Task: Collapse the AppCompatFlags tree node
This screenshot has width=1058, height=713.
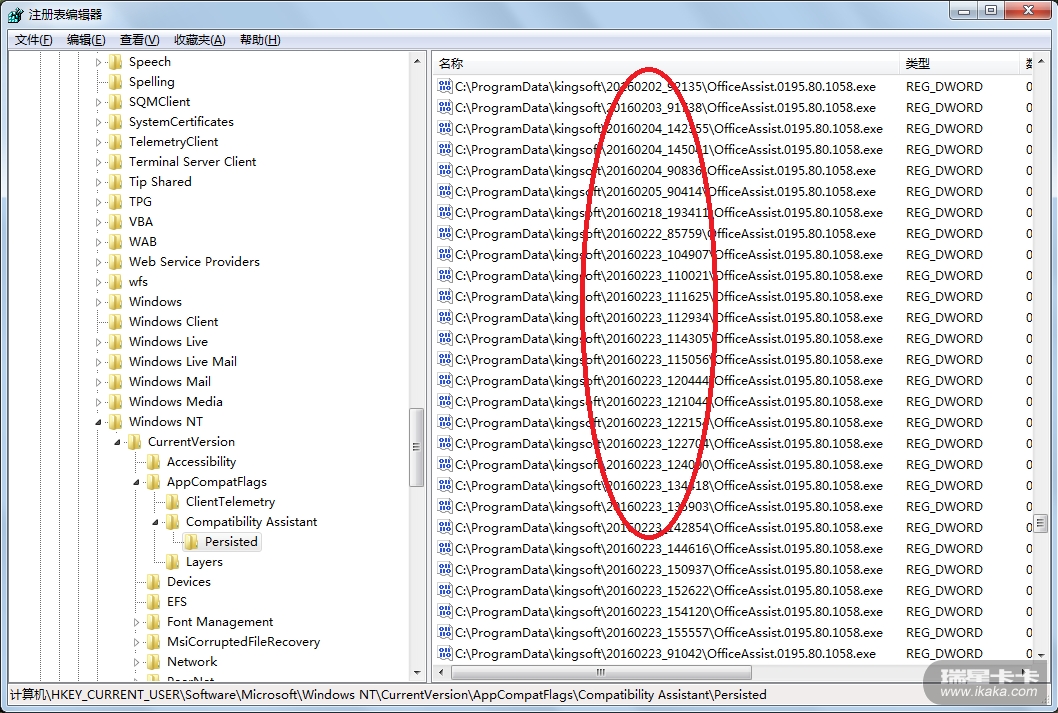Action: pos(136,482)
